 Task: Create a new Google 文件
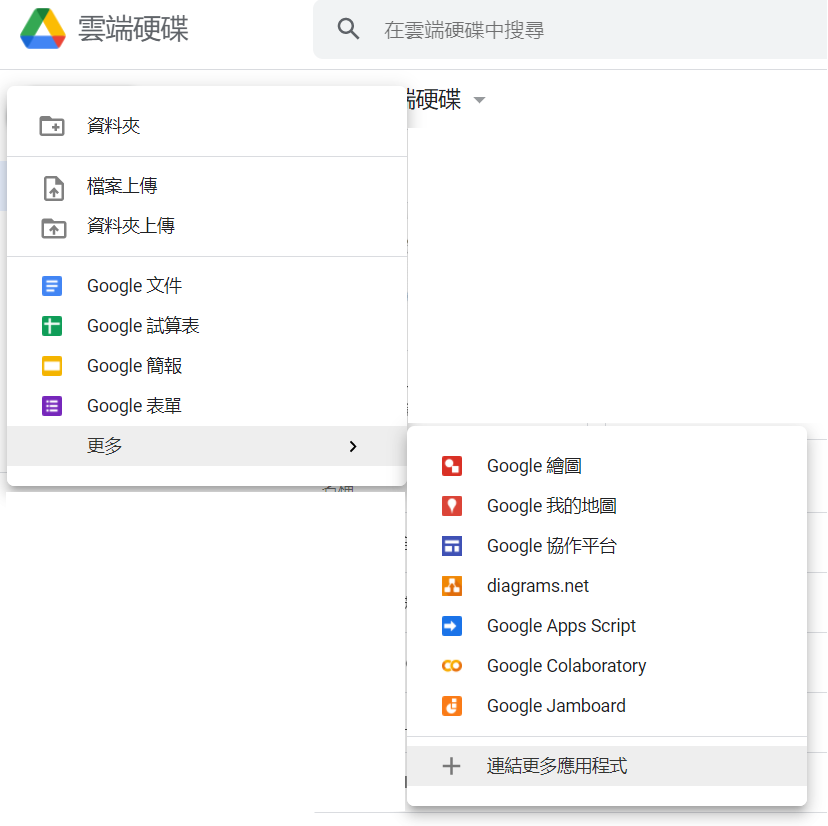pyautogui.click(x=207, y=286)
